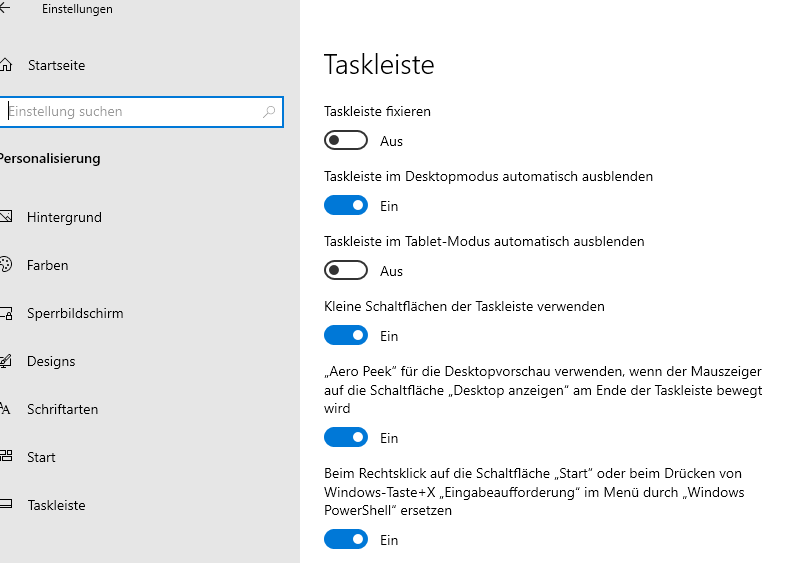This screenshot has height=563, width=811.
Task: Go to the Farben section
Action: click(47, 265)
